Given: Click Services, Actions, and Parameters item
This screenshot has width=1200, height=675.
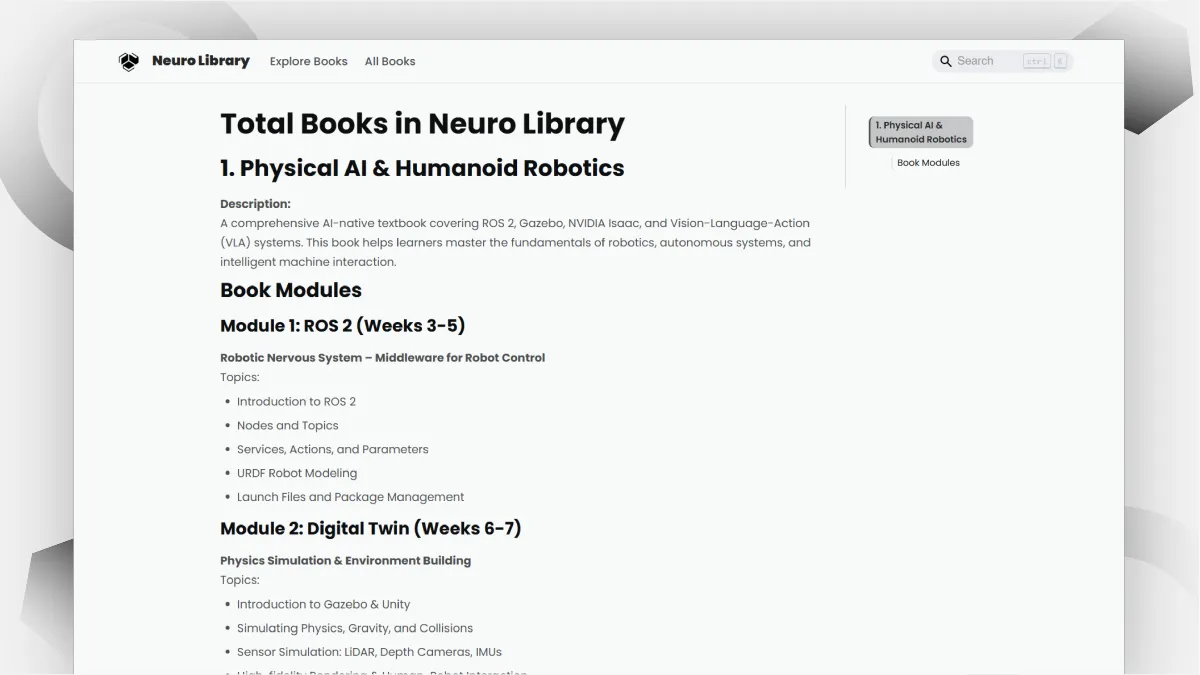Looking at the screenshot, I should point(332,450).
